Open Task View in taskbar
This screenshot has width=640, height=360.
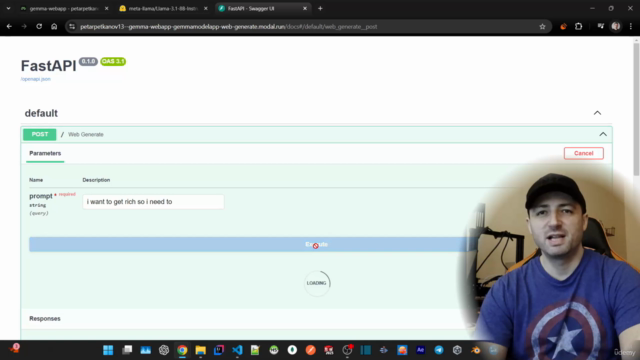(x=127, y=350)
